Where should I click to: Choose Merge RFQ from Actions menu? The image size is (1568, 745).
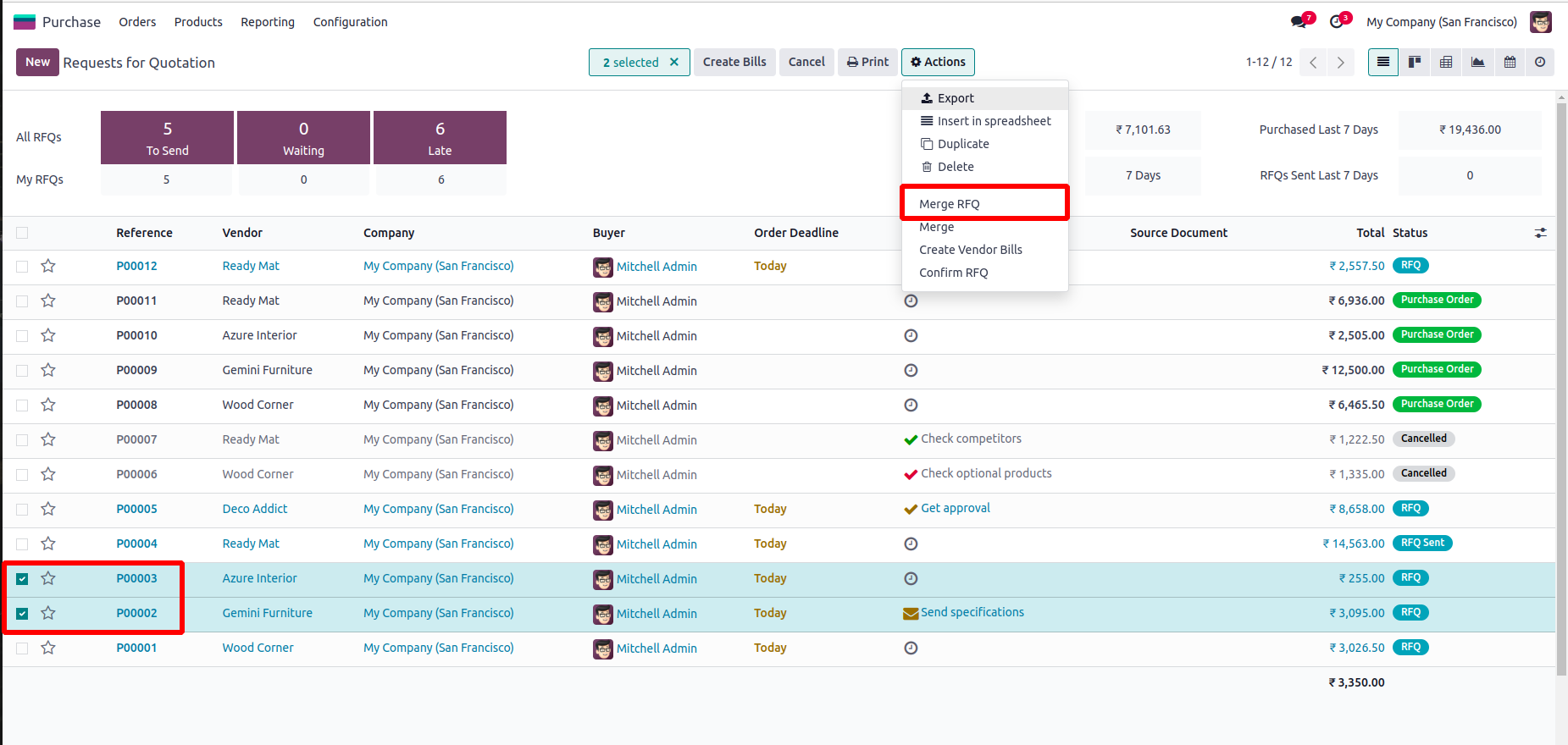tap(949, 204)
